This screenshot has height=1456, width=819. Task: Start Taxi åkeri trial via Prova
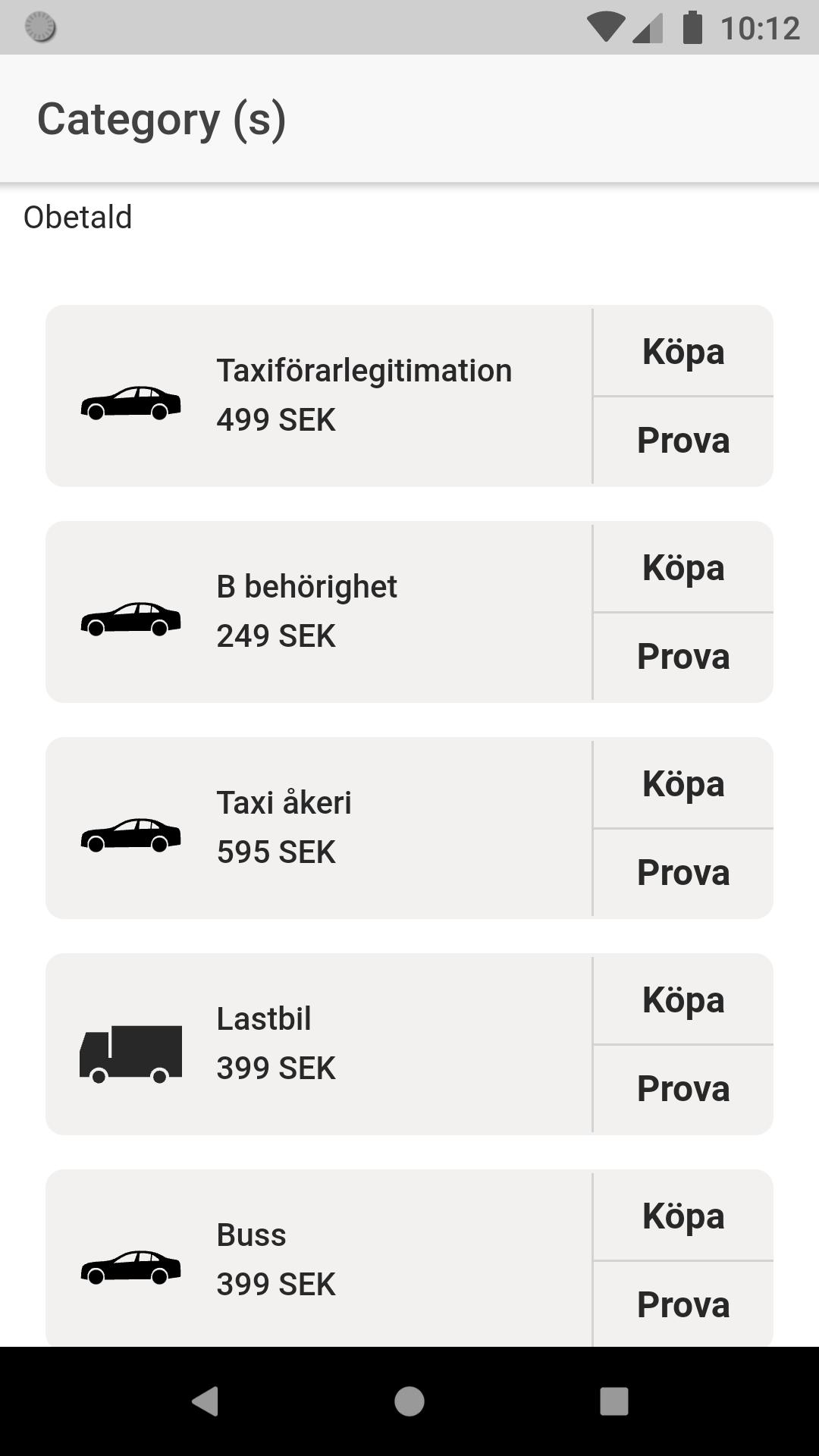tap(683, 873)
